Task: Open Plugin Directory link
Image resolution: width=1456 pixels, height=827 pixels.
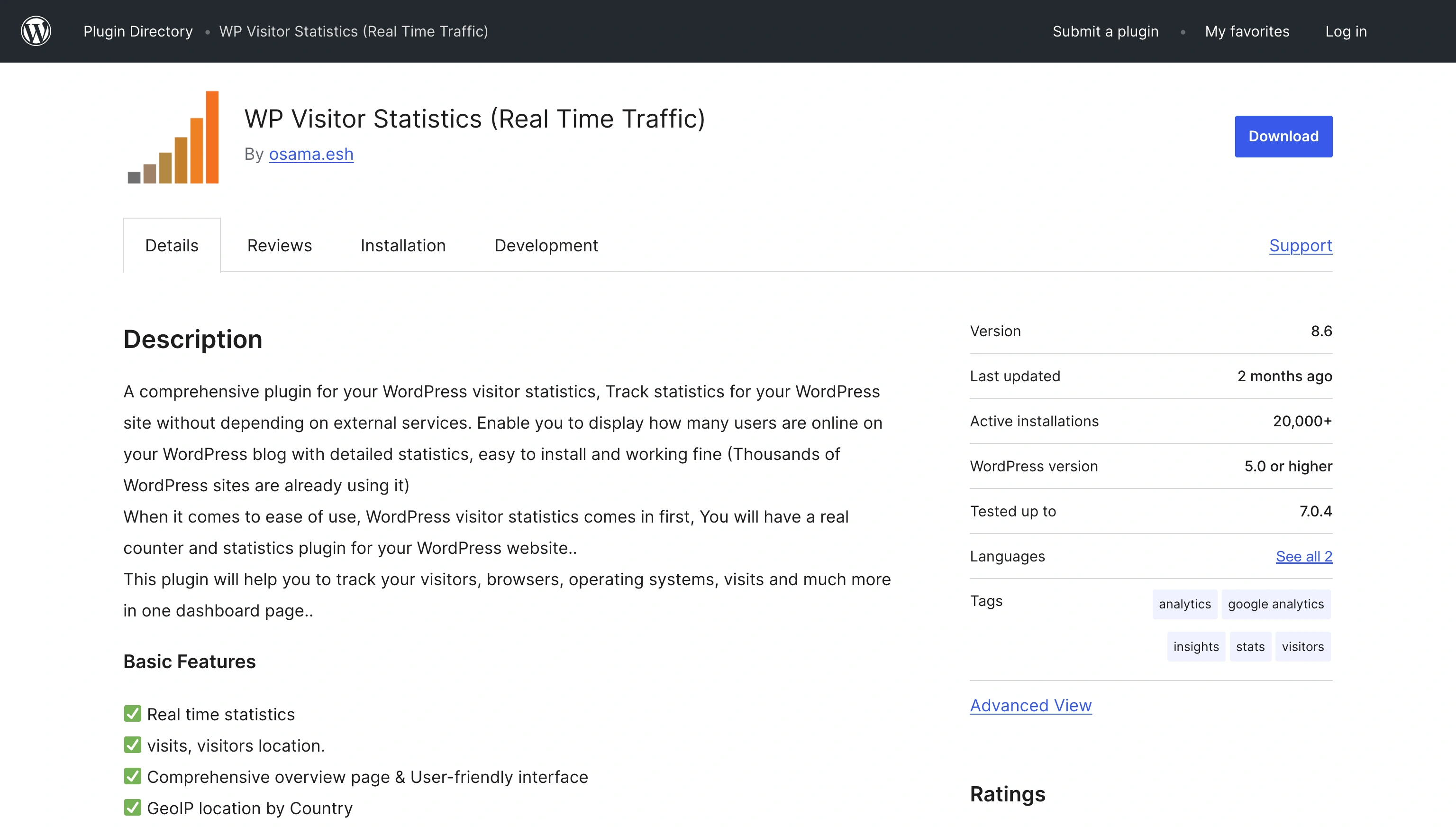Action: point(138,31)
